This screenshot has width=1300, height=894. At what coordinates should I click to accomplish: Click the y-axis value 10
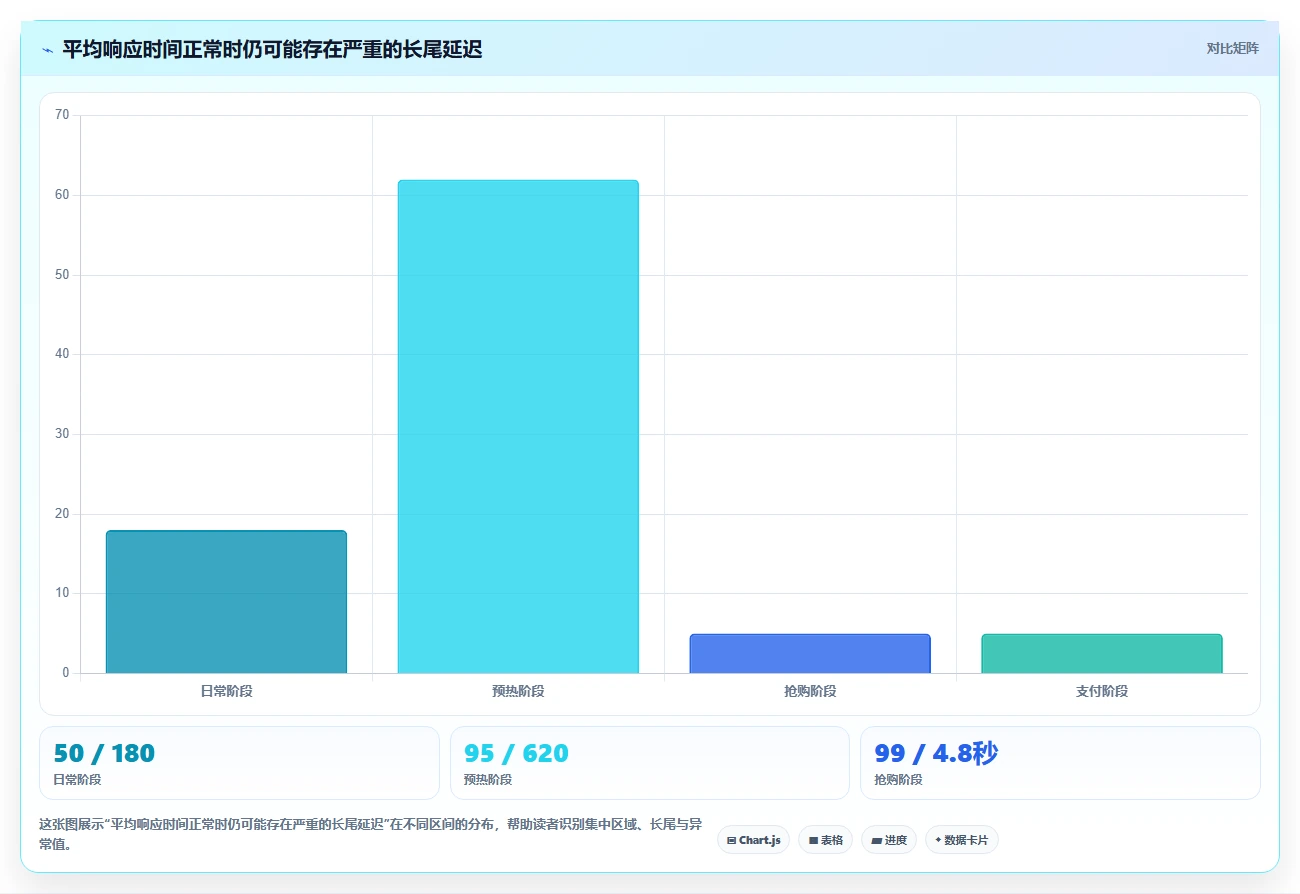62,593
